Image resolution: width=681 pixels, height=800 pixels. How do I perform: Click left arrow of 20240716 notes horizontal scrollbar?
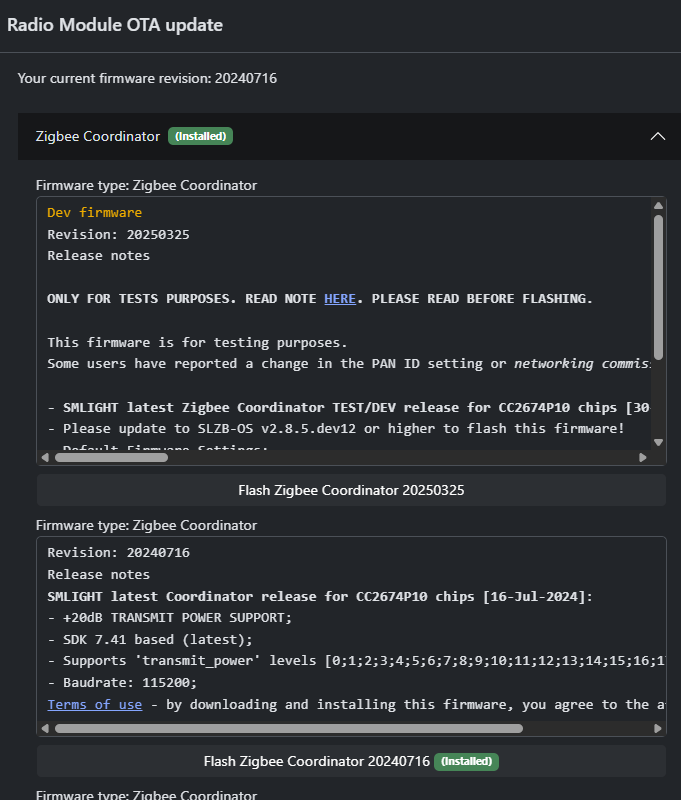45,729
